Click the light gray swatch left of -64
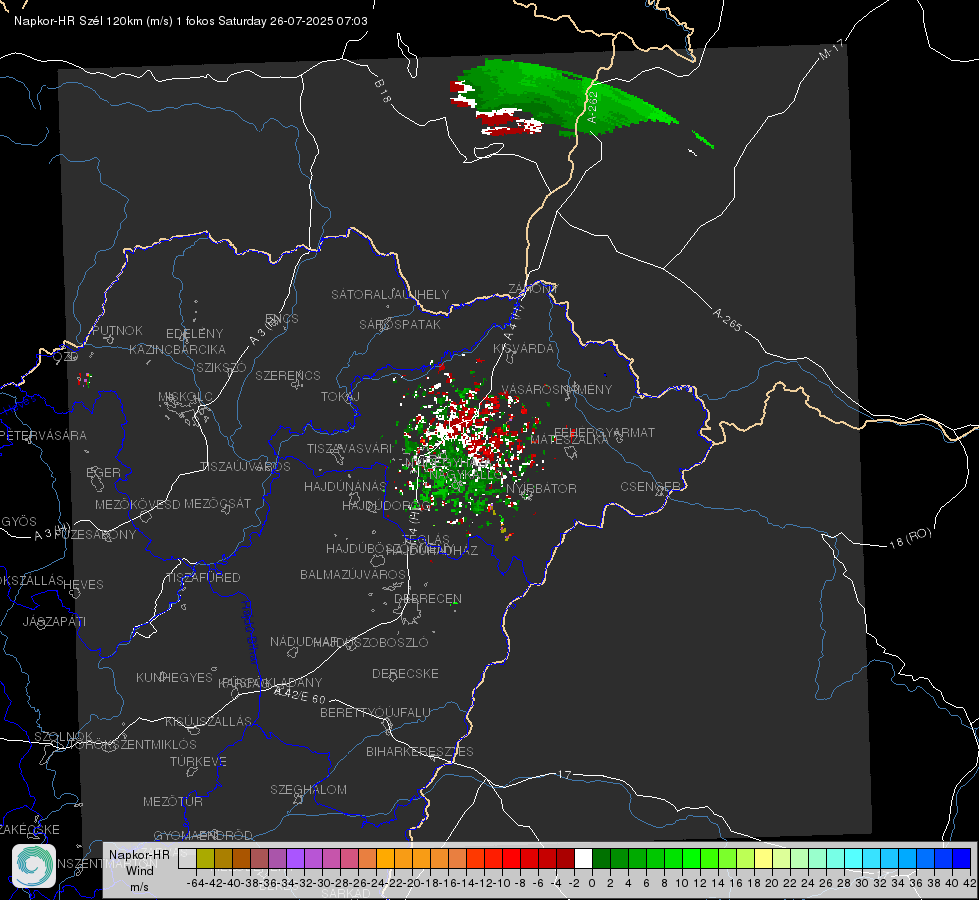Screen dimensions: 979x900 187,859
